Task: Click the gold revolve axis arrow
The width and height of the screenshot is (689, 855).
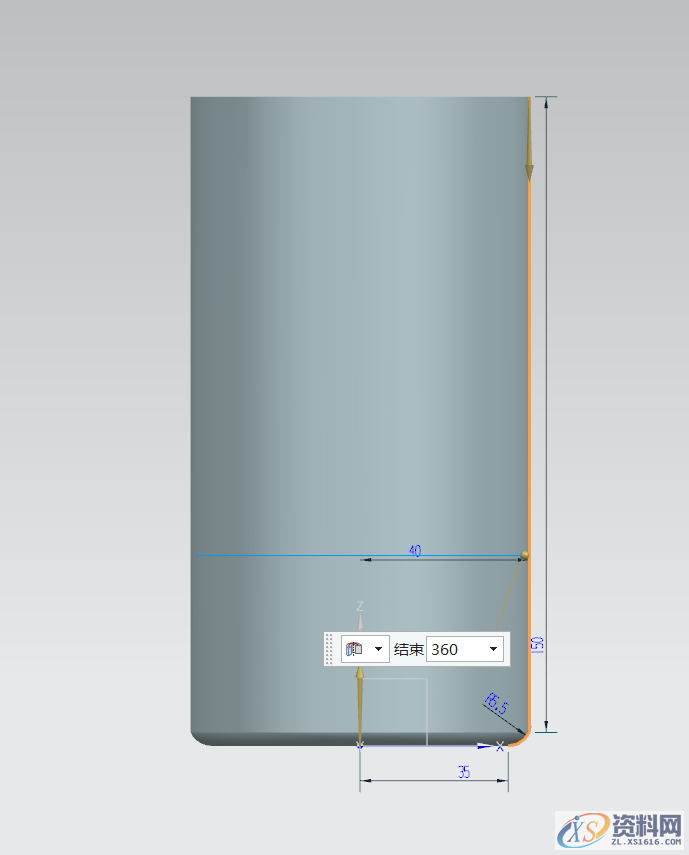Action: 360,700
